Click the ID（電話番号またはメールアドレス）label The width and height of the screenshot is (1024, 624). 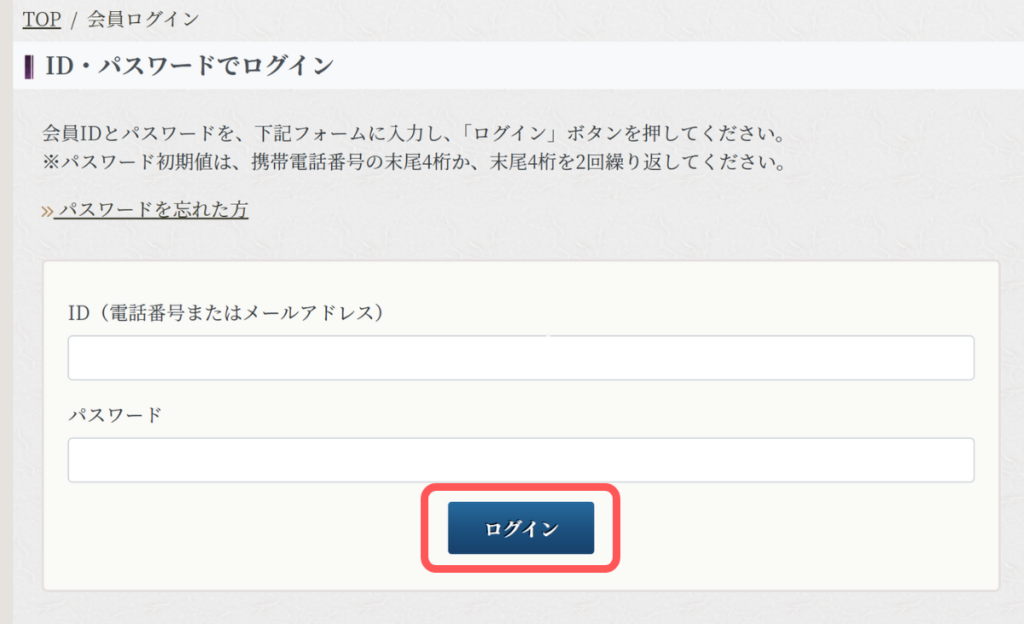click(x=226, y=313)
